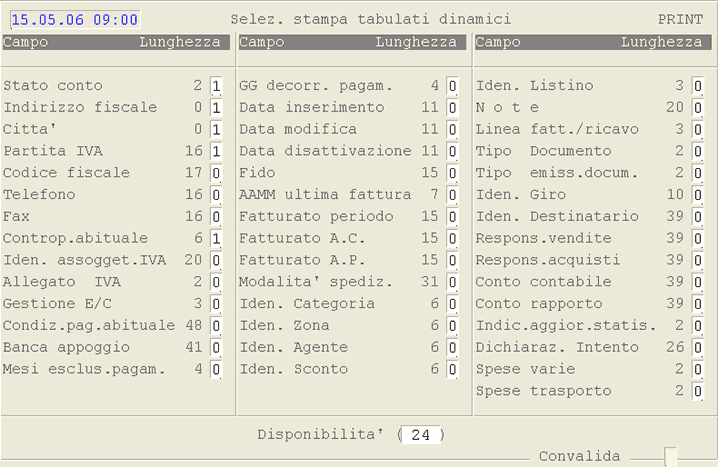Screen dimensions: 718x467
Task: Click the Selez. stampa tabulati dinamici title
Action: pos(370,20)
